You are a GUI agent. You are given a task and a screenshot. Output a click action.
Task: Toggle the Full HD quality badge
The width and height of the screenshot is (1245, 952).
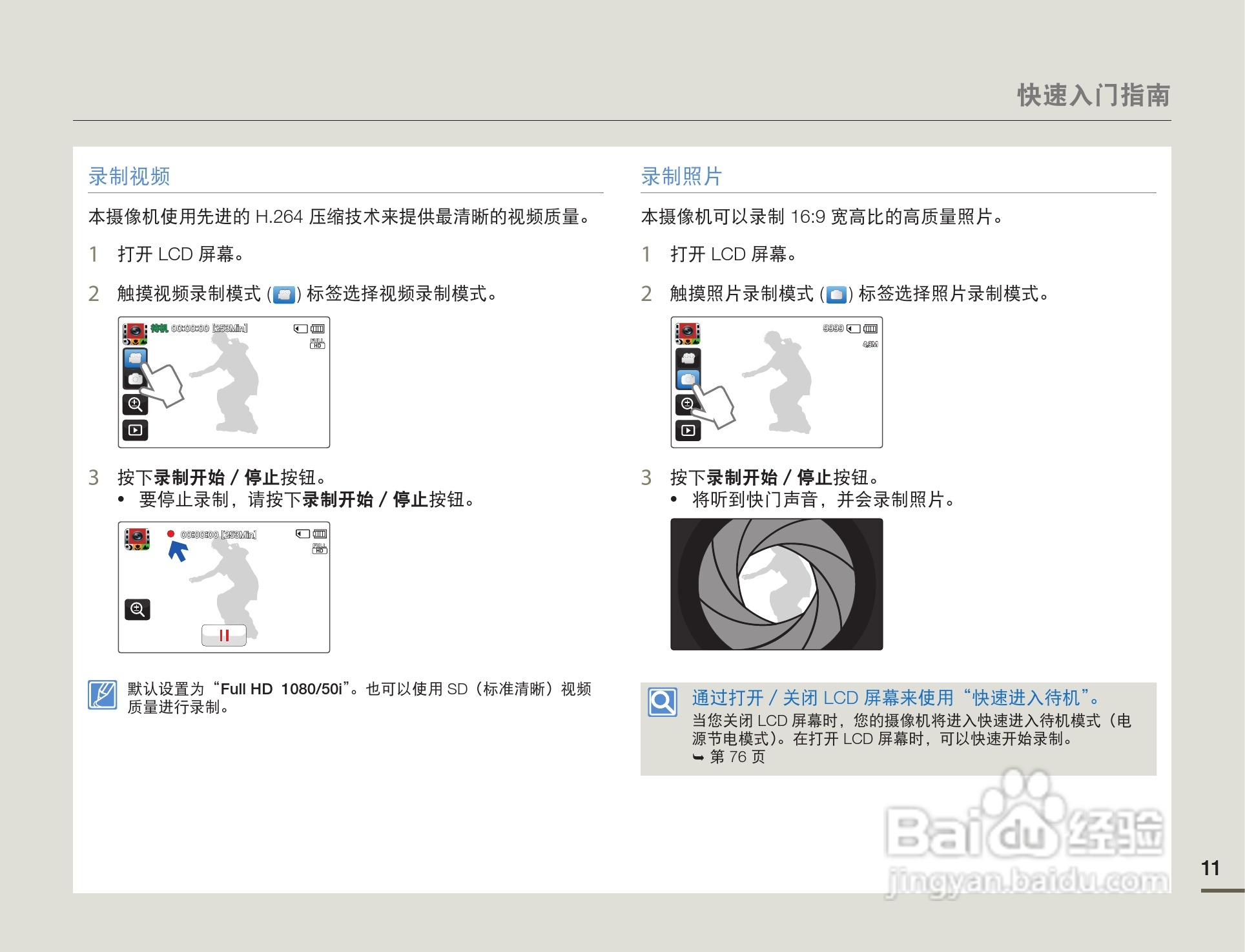[x=318, y=344]
